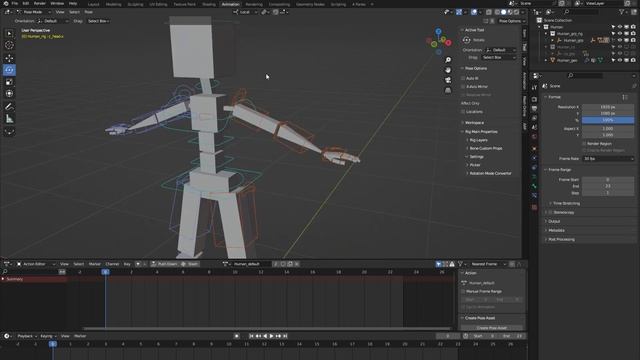
Task: Click the Create Pose Asset button
Action: tap(491, 327)
